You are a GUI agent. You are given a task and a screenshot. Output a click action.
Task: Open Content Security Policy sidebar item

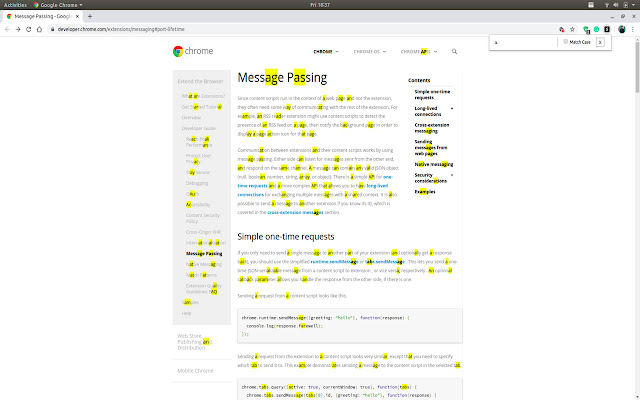[x=203, y=218]
